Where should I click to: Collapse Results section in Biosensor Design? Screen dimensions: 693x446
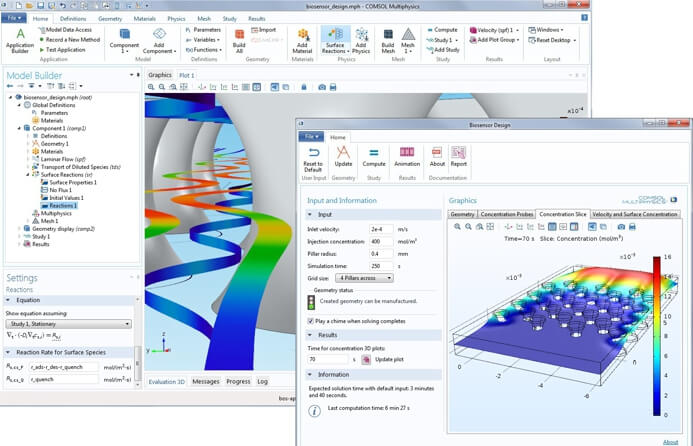309,335
